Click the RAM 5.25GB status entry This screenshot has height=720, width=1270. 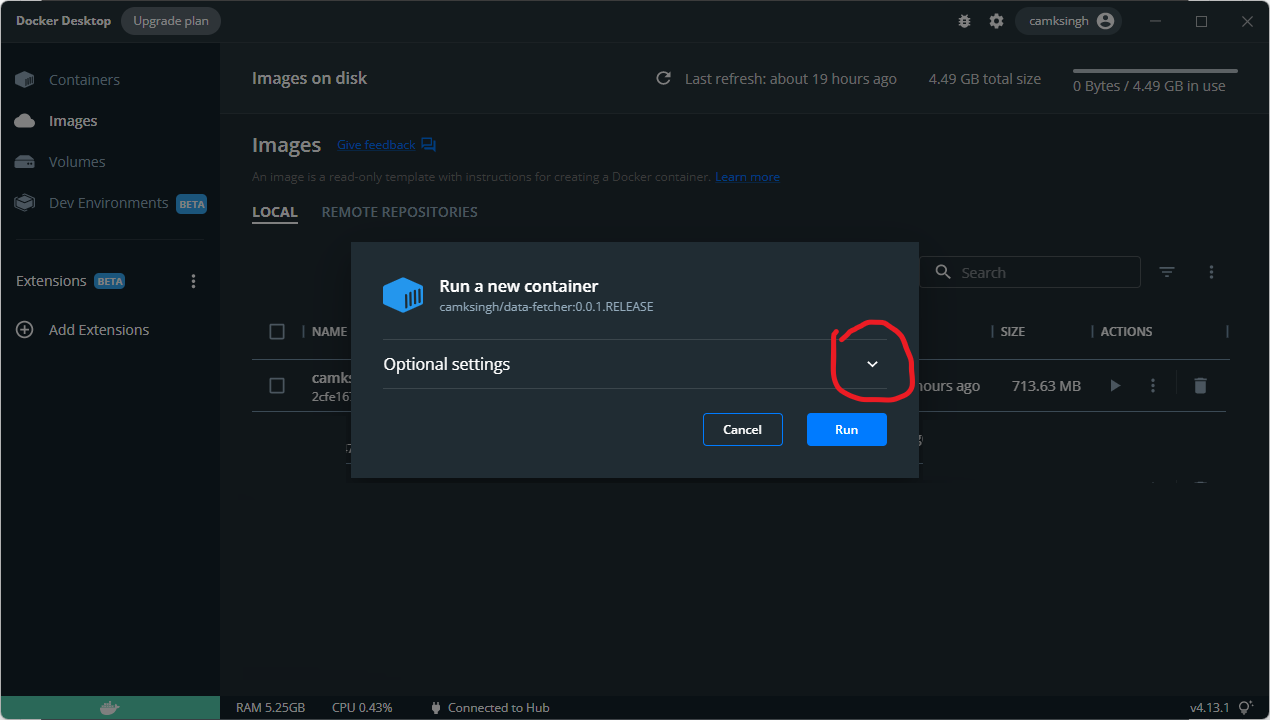tap(270, 708)
